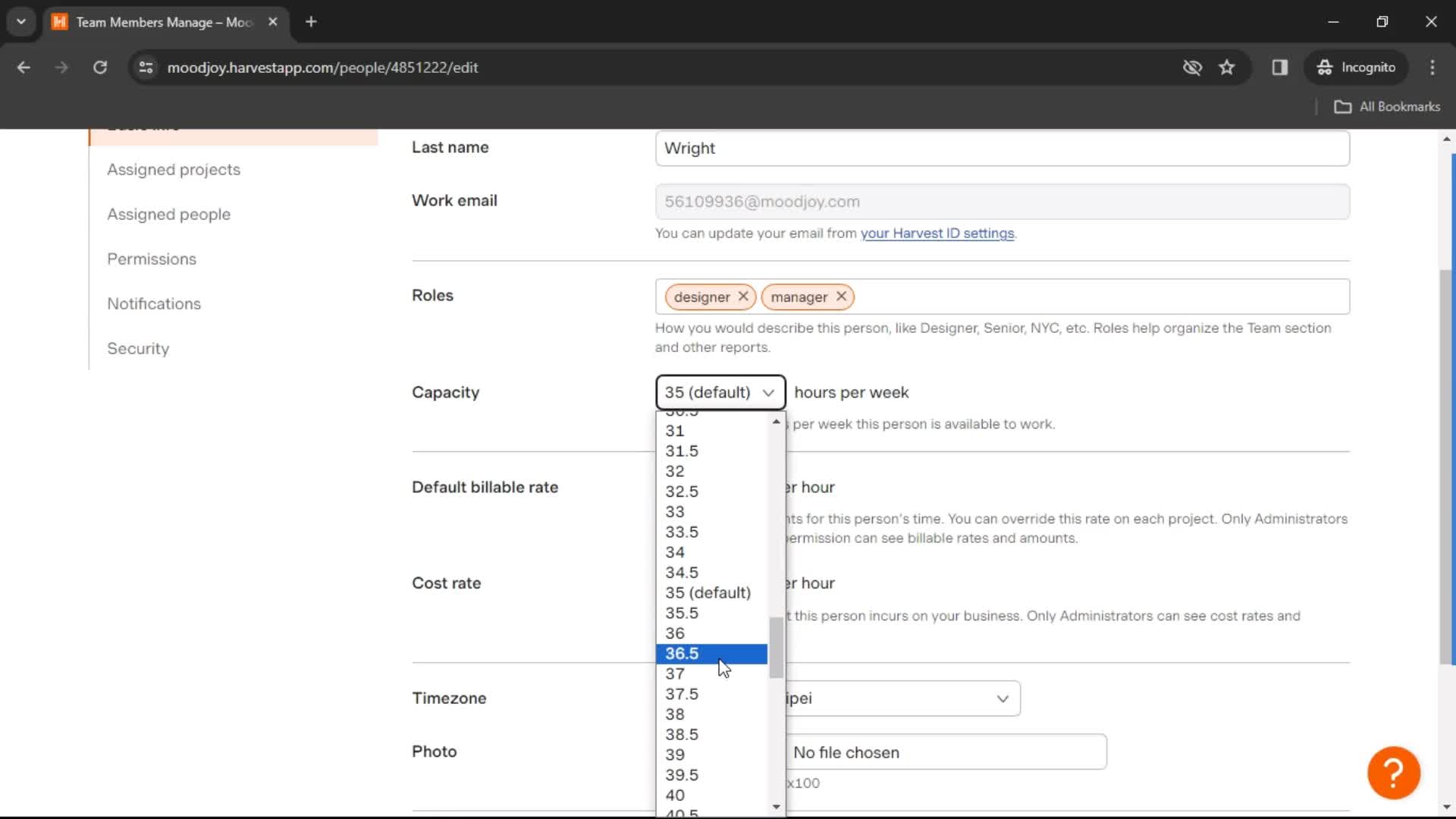Screen dimensions: 1456x819
Task: Click the Incognito profile button
Action: [1356, 67]
